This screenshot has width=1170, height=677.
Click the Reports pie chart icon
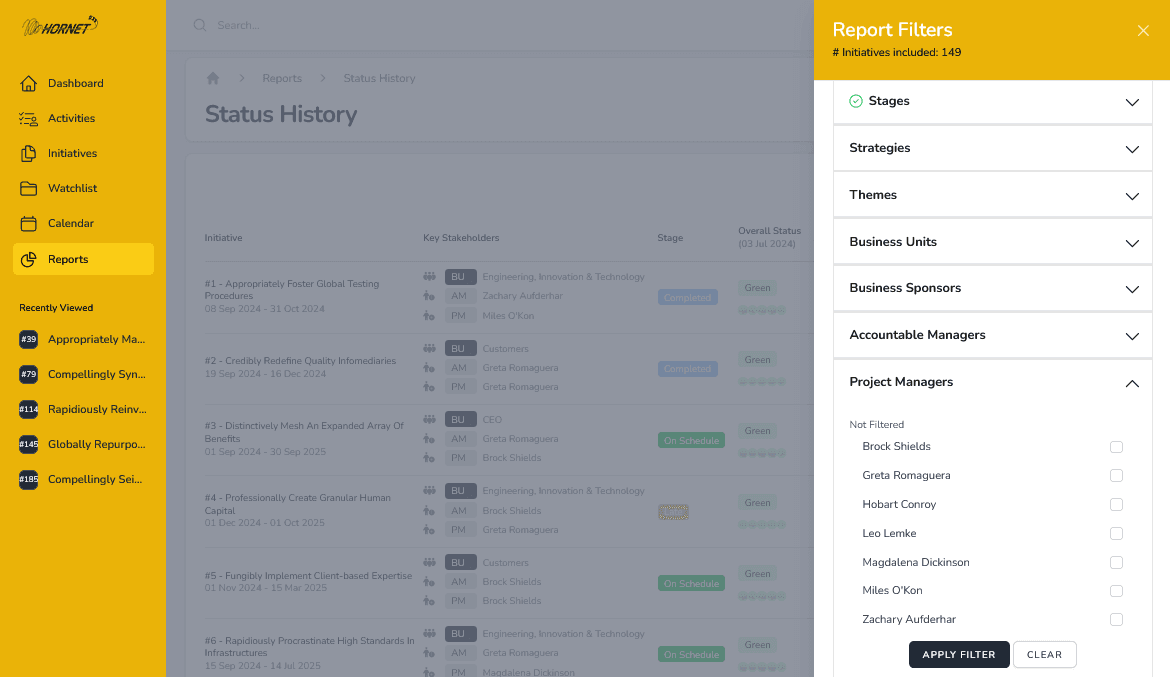coord(28,259)
